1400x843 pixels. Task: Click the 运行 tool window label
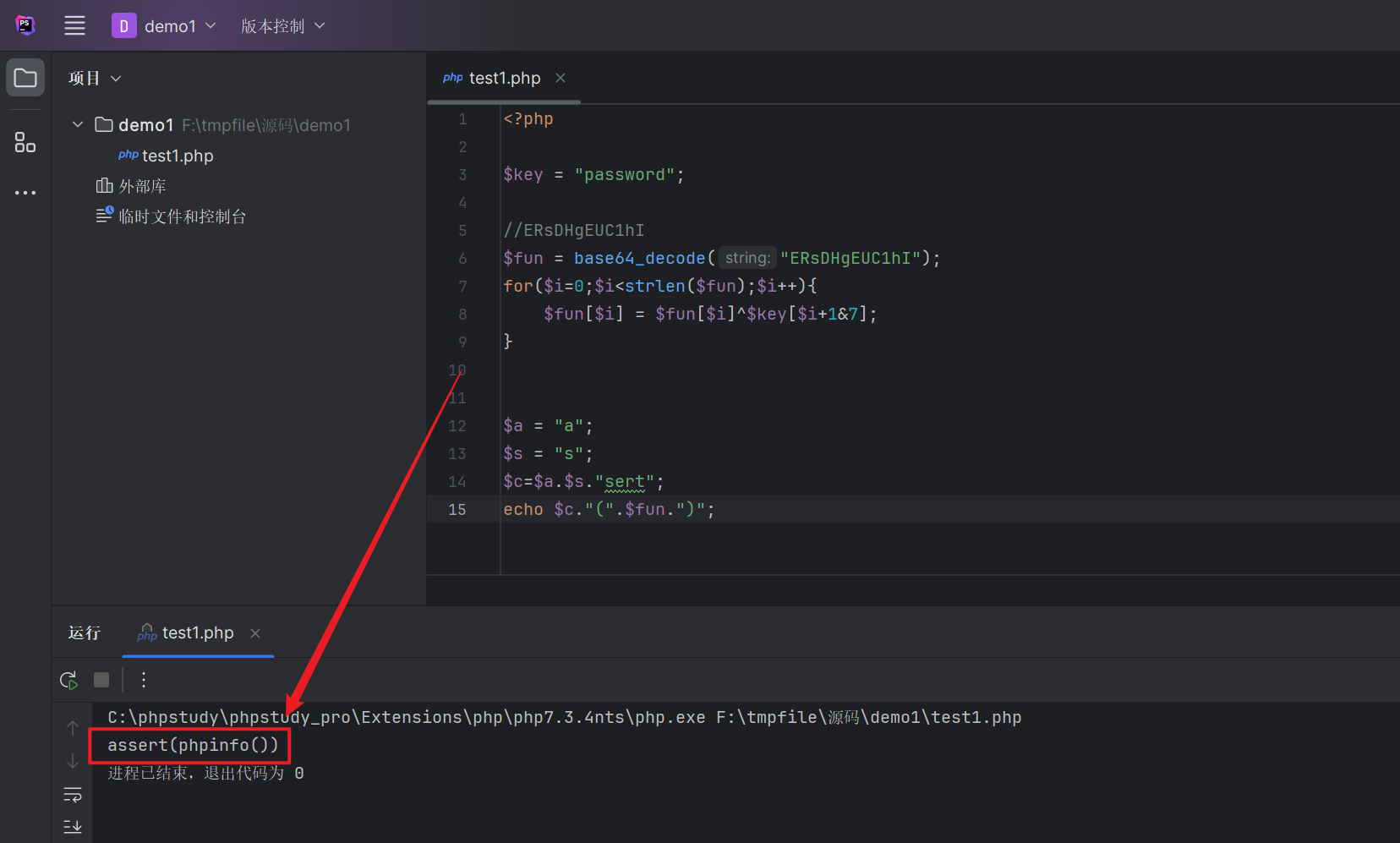85,632
